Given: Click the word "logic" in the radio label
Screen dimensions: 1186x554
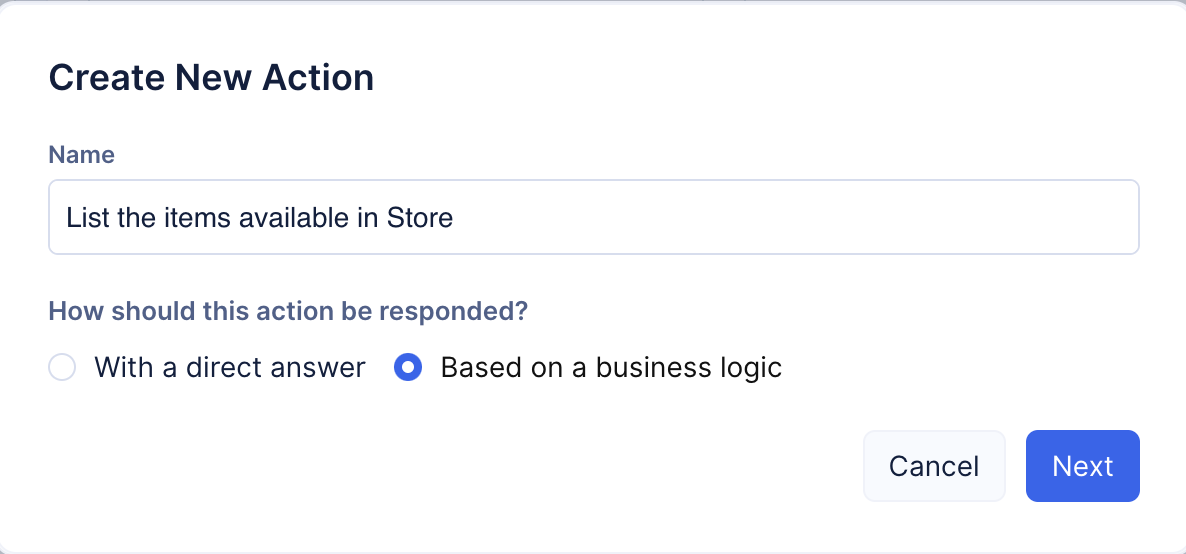Looking at the screenshot, I should [748, 368].
